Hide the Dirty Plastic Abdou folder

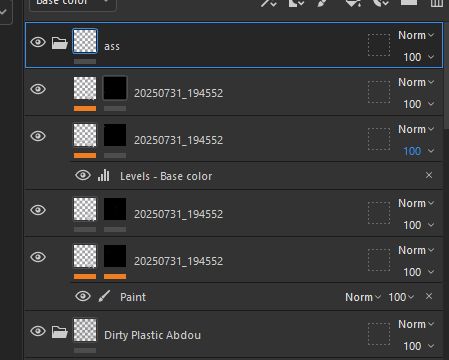pos(38,331)
